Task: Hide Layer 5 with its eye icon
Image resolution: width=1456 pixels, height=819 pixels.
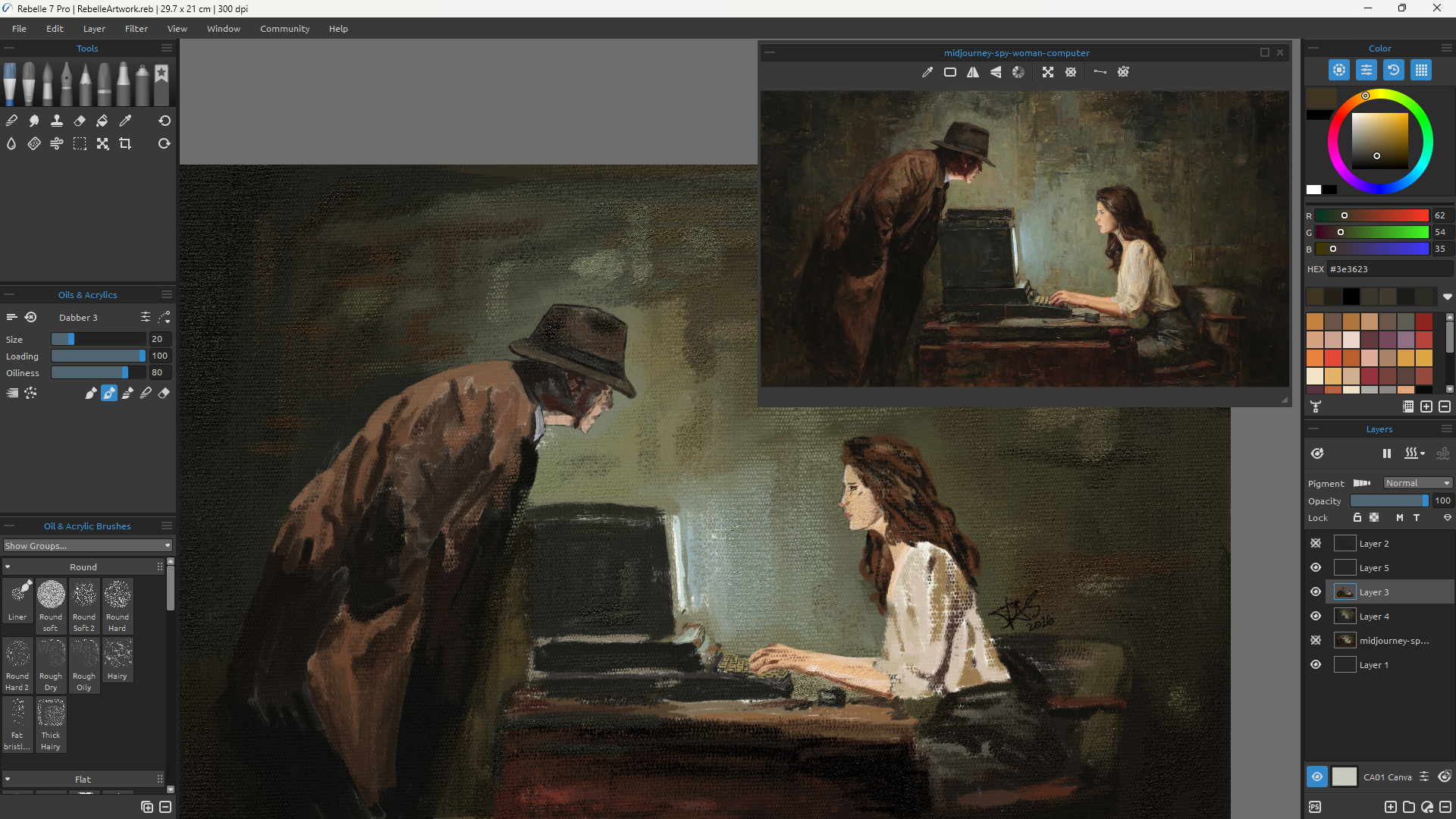Action: coord(1316,567)
